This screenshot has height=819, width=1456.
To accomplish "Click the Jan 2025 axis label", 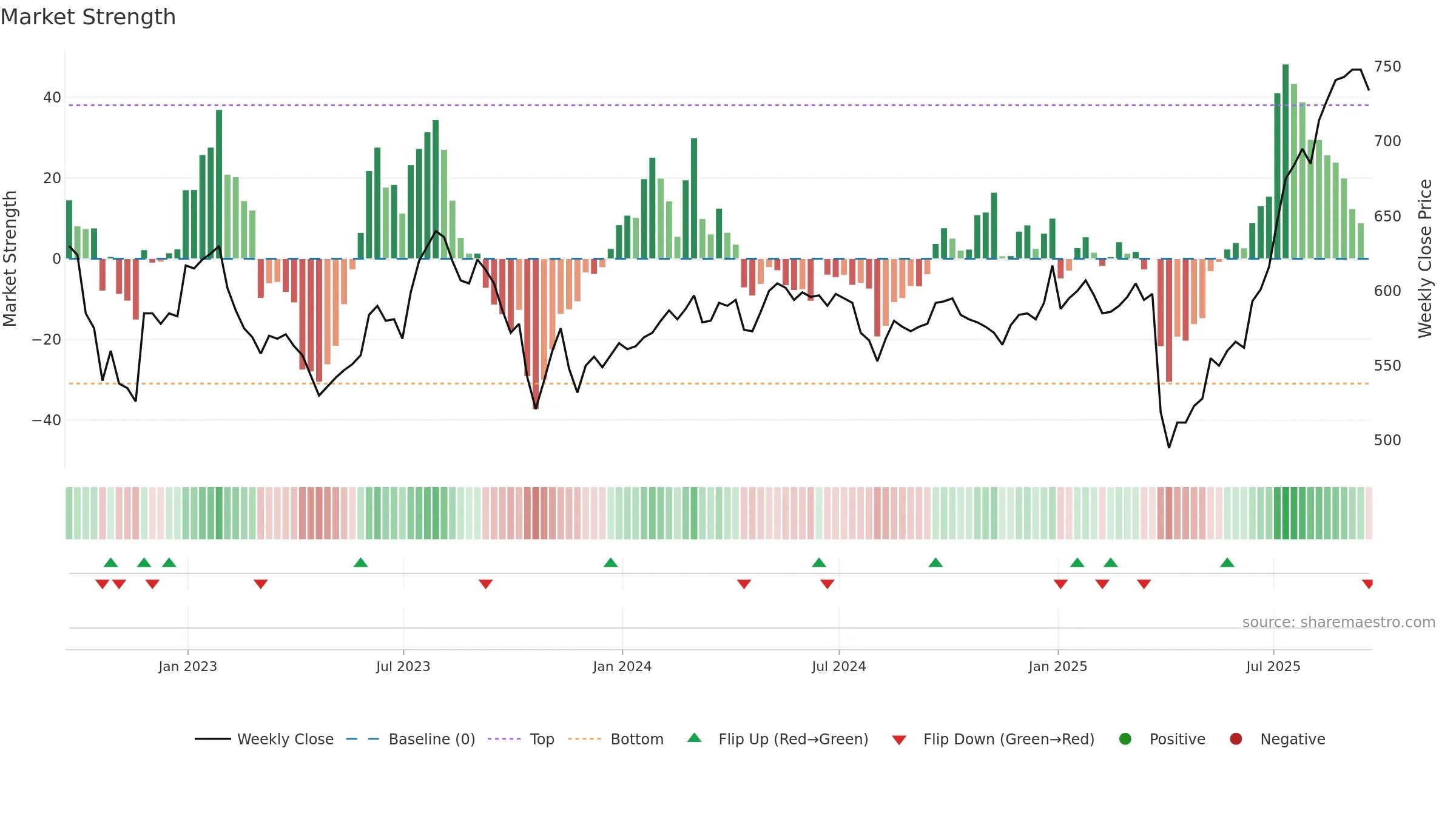I will click(1058, 666).
